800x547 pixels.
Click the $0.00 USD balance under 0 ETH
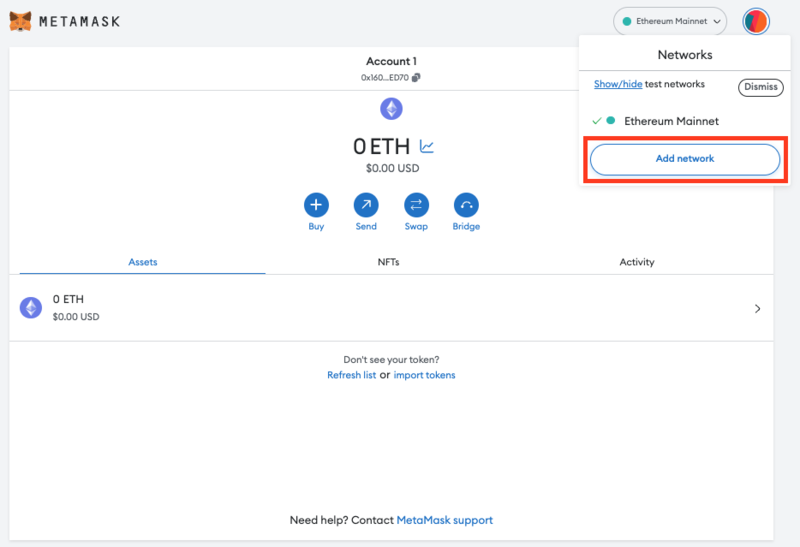click(x=392, y=168)
